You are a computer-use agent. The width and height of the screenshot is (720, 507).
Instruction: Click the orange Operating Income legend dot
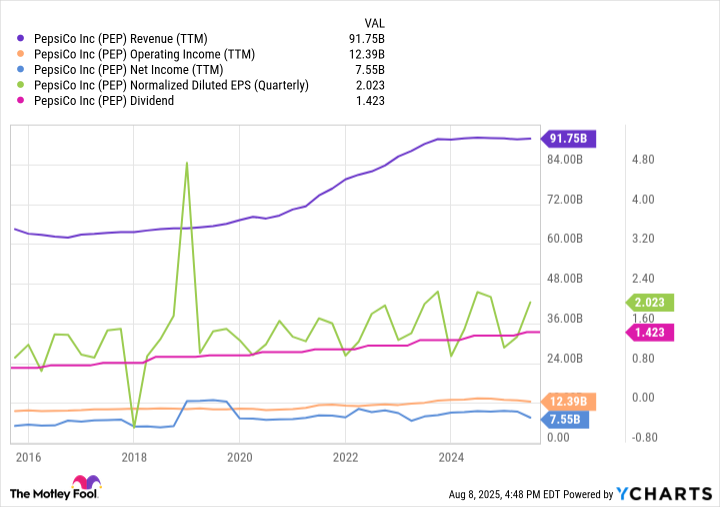(x=20, y=54)
